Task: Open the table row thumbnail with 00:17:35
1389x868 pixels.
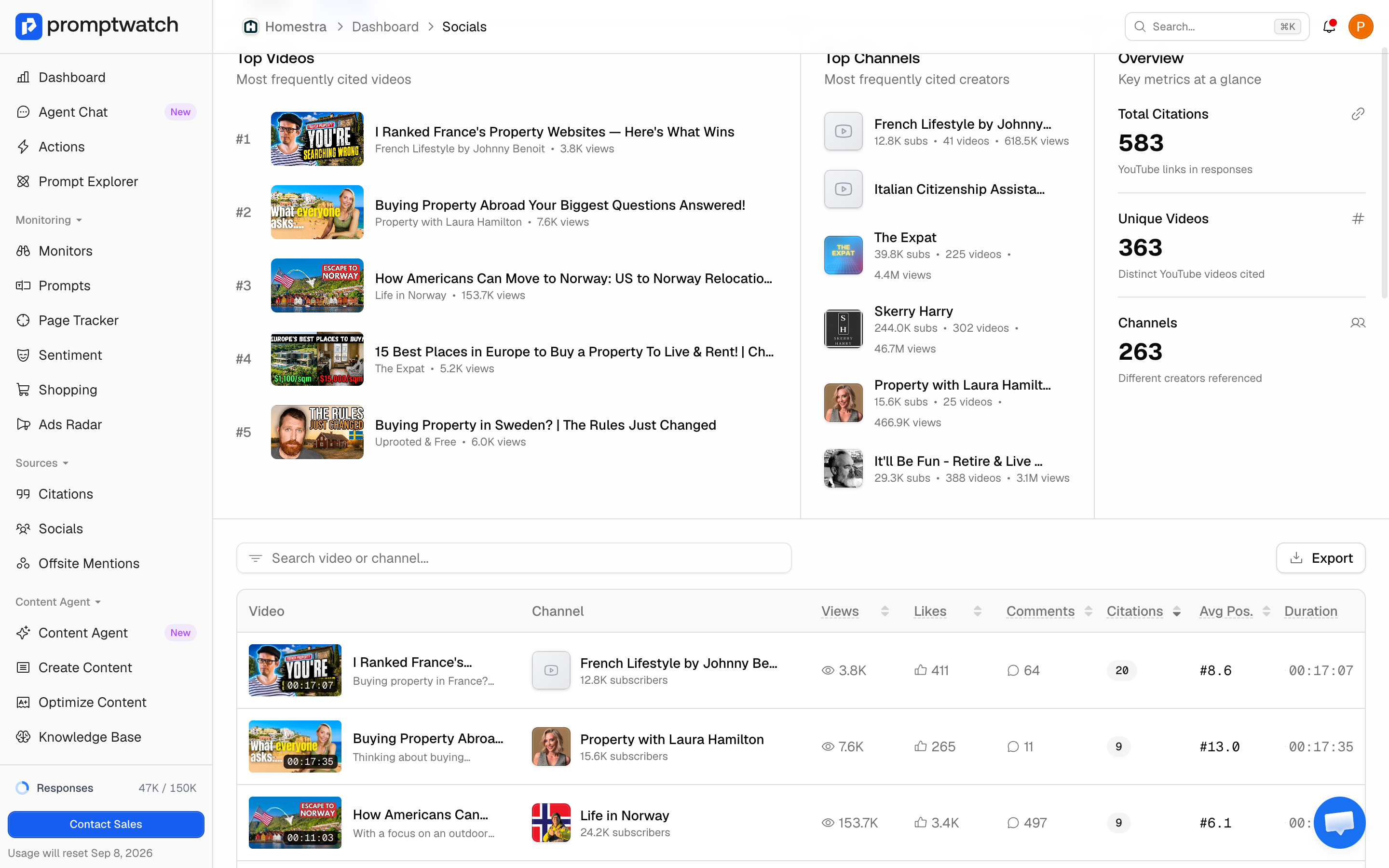Action: coord(295,747)
